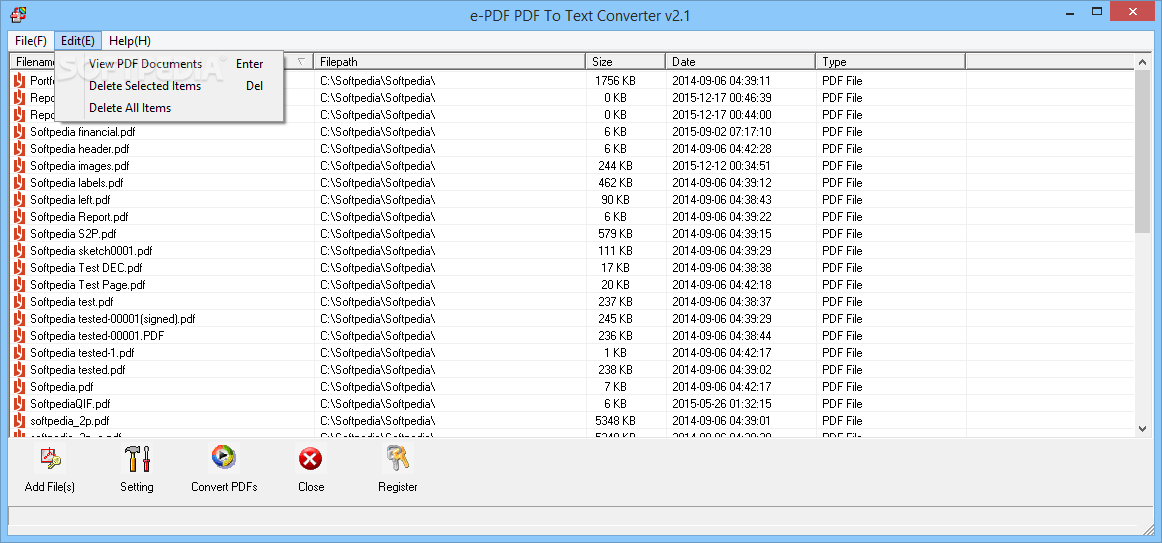
Task: Select the Softpedia financial.pdf row
Action: [571, 132]
